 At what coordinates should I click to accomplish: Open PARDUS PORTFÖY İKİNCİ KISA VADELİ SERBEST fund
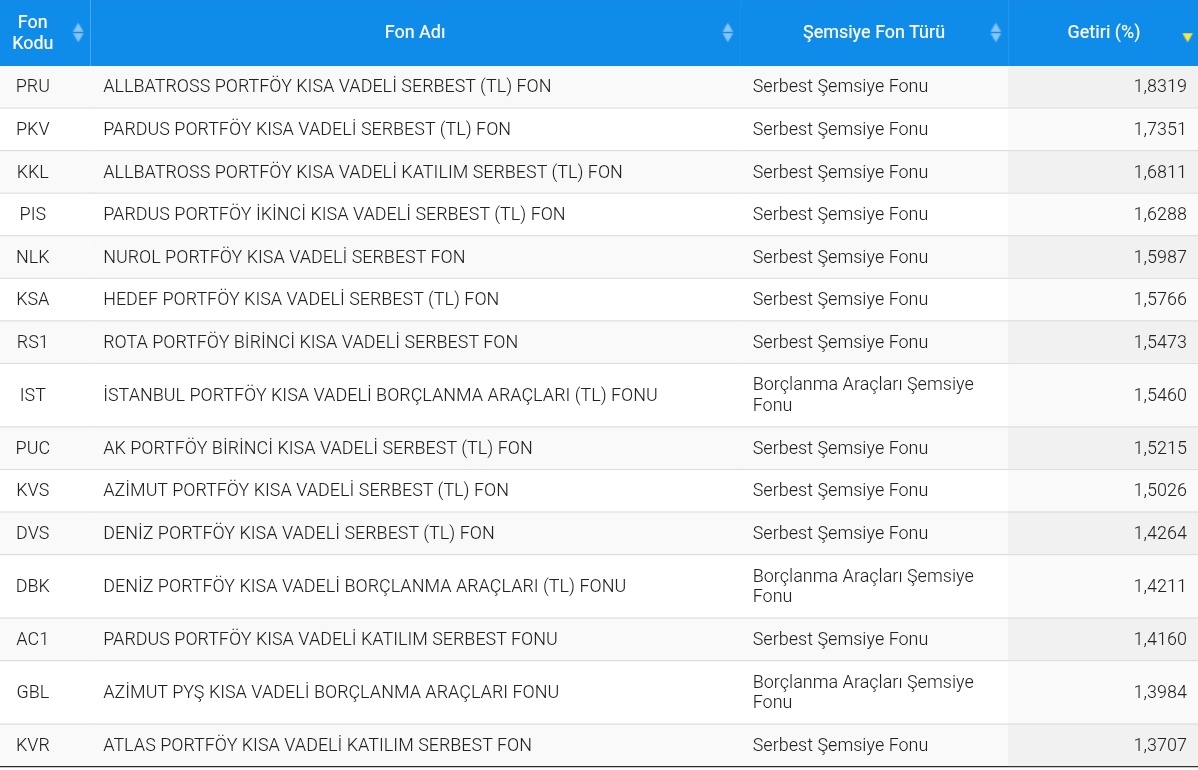[x=334, y=214]
